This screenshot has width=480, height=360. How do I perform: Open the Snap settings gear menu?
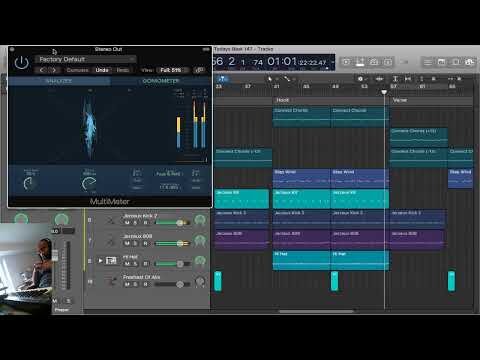[x=361, y=79]
